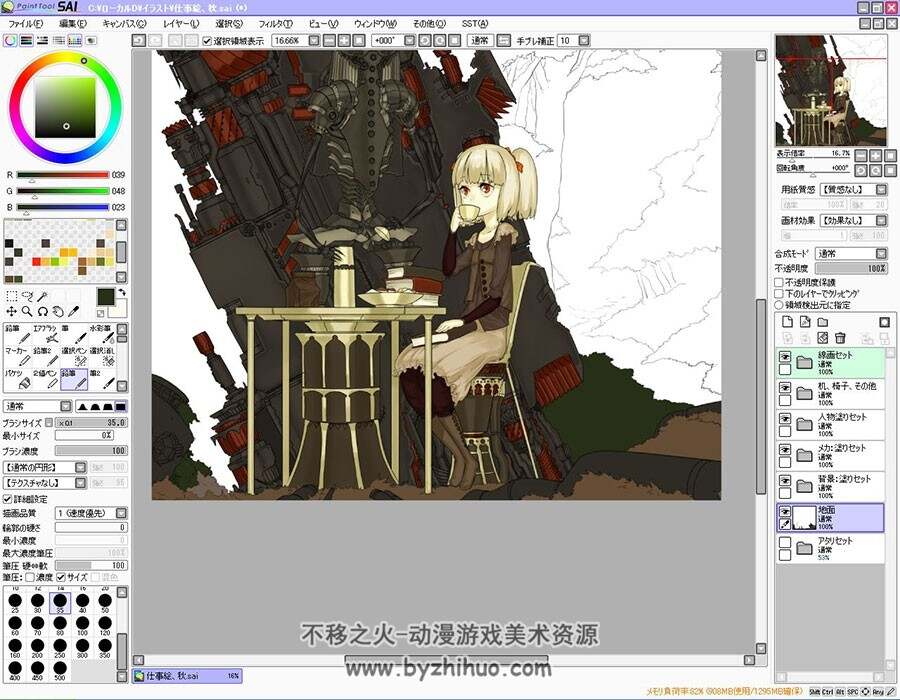This screenshot has height=700, width=900.
Task: Select the rotate view tool
Action: click(42, 312)
